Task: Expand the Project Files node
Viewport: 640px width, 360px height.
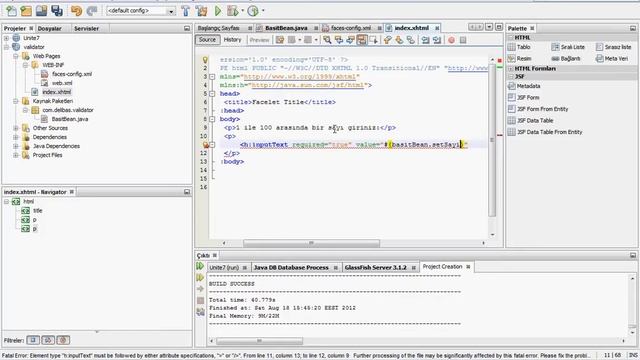Action: pyautogui.click(x=16, y=155)
